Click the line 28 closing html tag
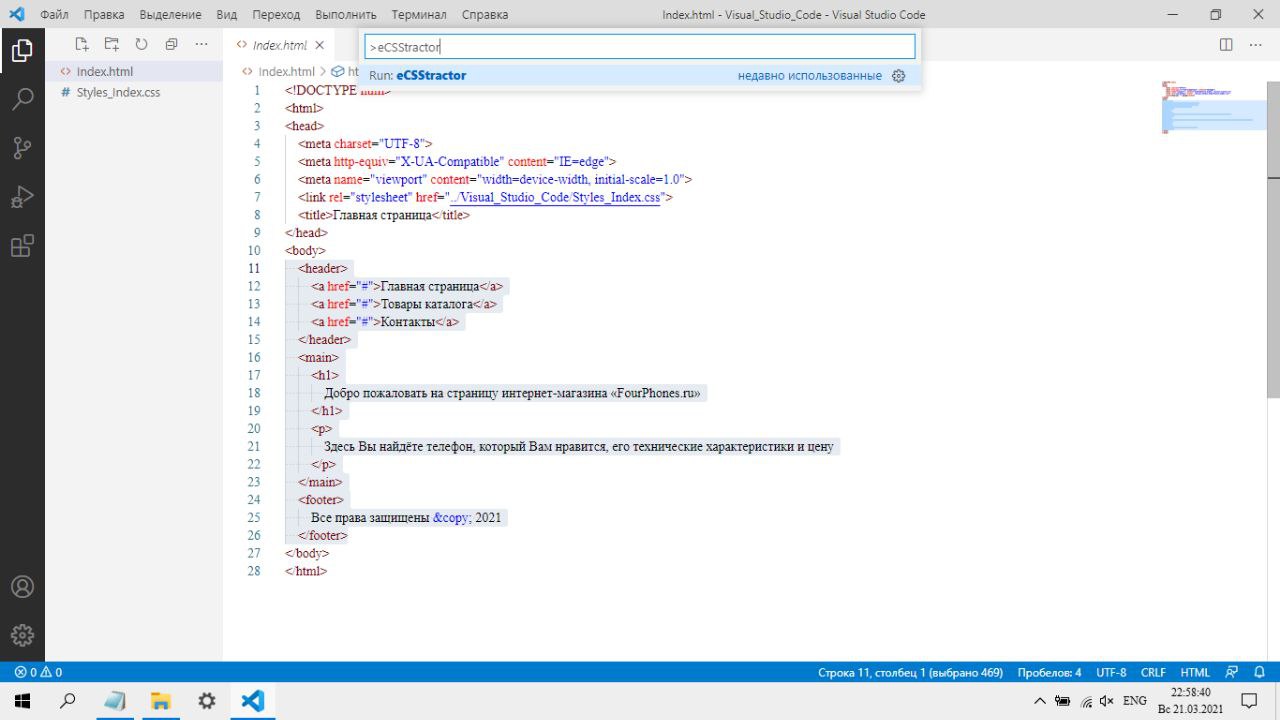Screen dimensions: 1280x720 coord(306,571)
